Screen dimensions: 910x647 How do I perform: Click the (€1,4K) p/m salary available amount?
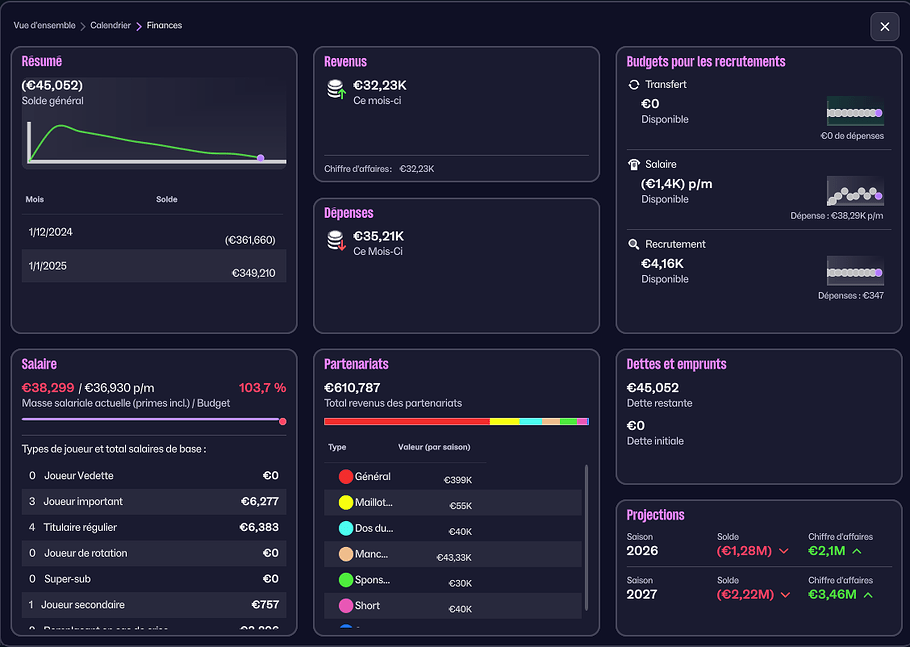(677, 184)
